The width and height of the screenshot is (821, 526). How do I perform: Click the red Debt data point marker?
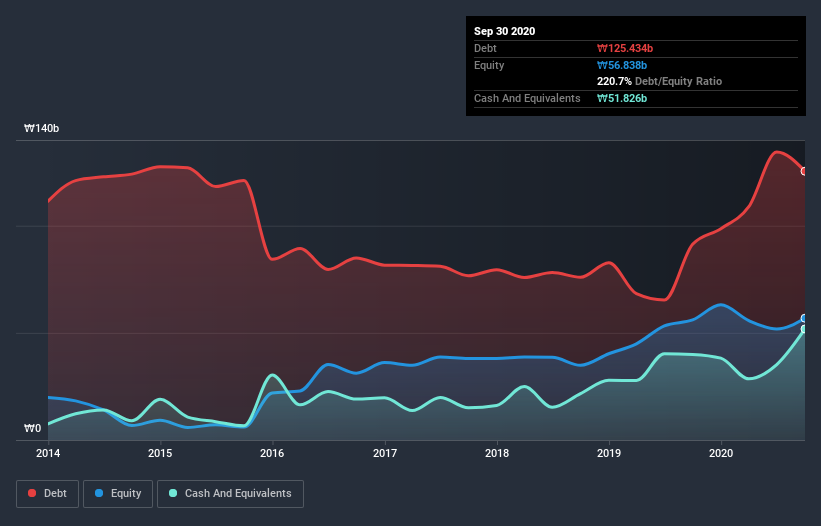click(804, 171)
